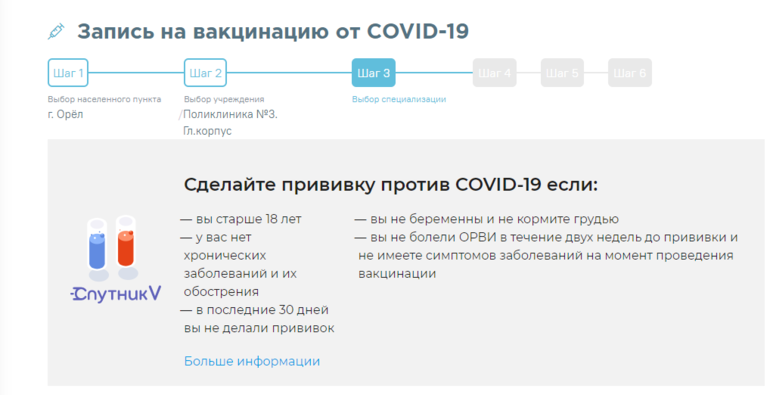Image resolution: width=770 pixels, height=395 pixels.
Task: Return to Шаг 2 step
Action: click(x=205, y=73)
